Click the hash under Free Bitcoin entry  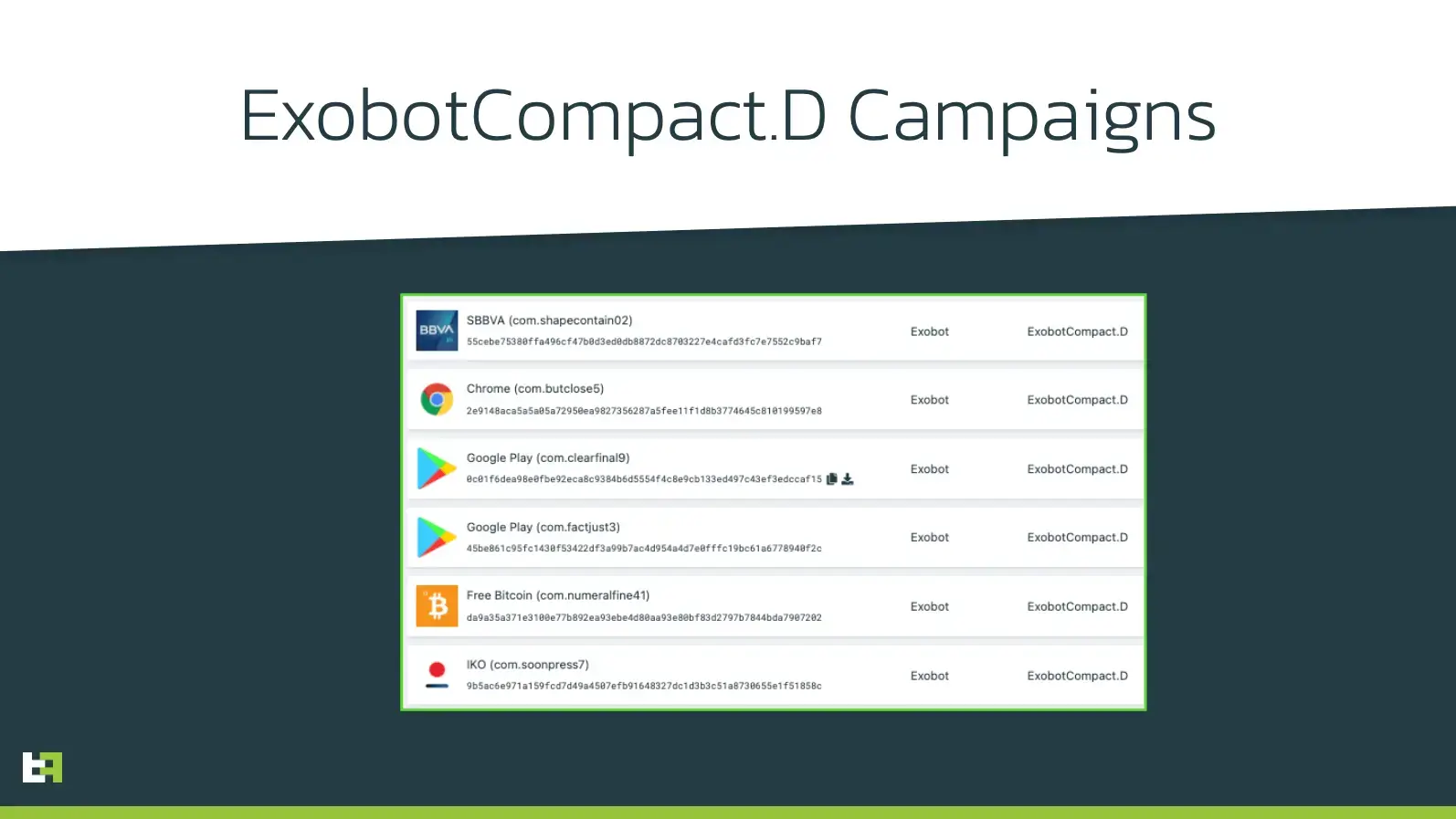pos(644,617)
